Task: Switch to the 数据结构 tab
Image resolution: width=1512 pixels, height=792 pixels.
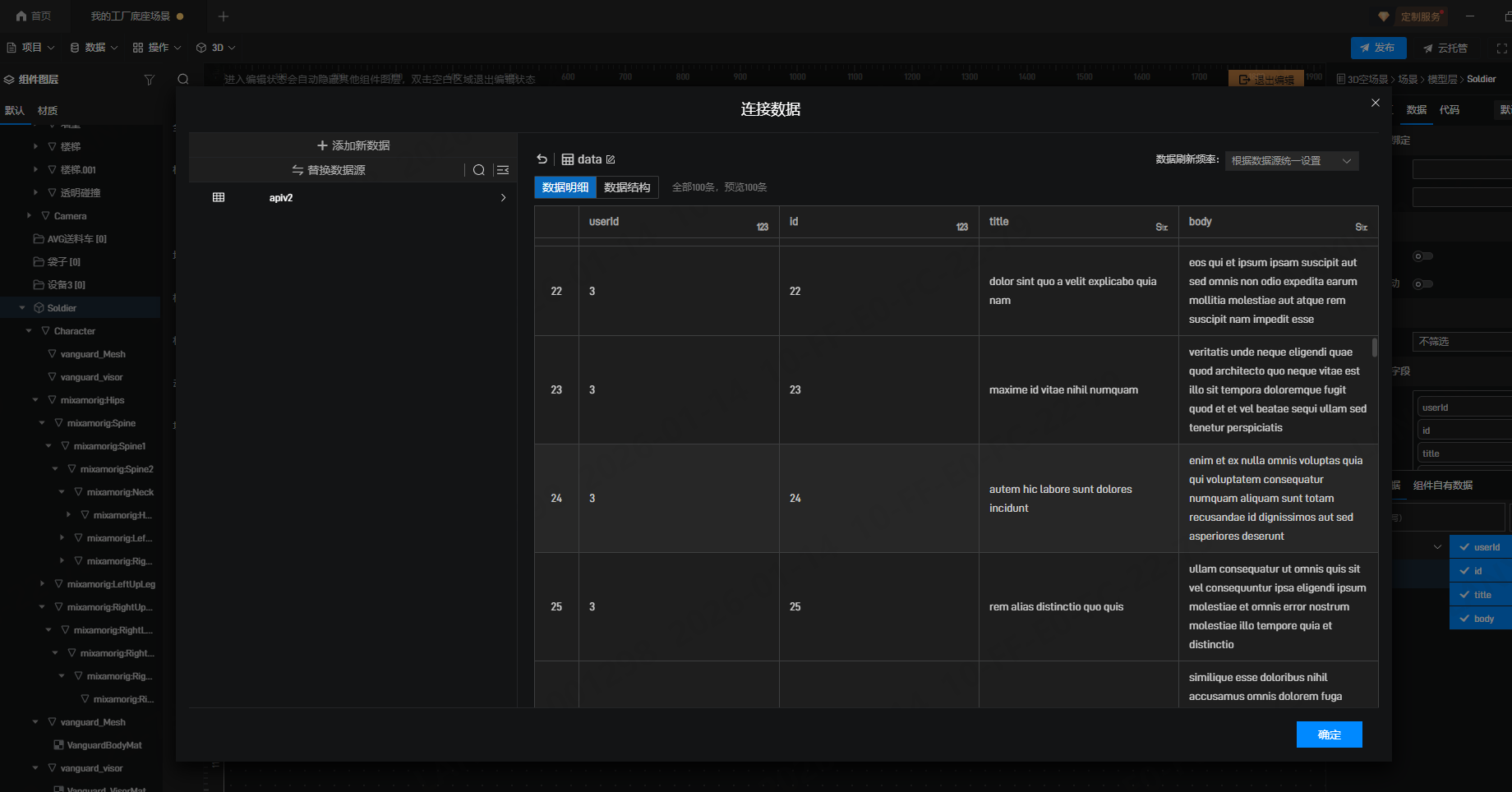Action: pos(627,187)
